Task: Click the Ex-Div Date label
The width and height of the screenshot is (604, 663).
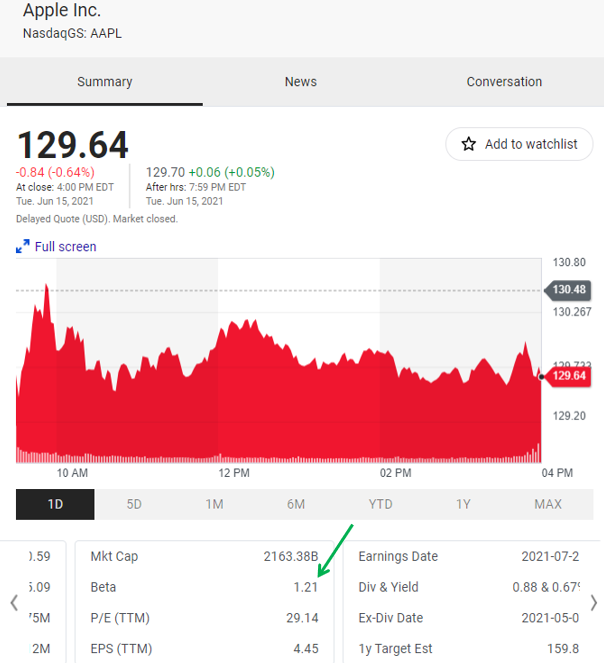Action: (x=390, y=618)
